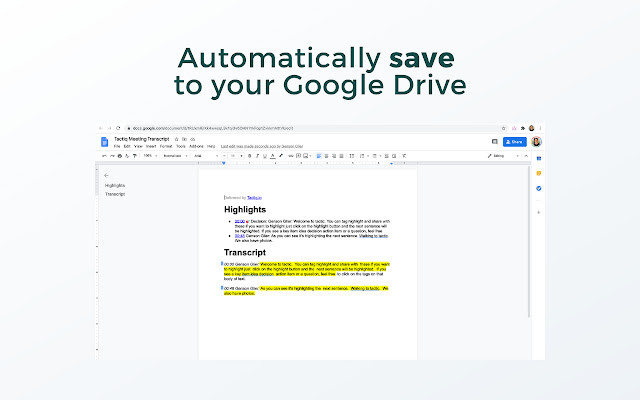This screenshot has width=640, height=400.
Task: Insert a link from the toolbar
Action: (291, 156)
